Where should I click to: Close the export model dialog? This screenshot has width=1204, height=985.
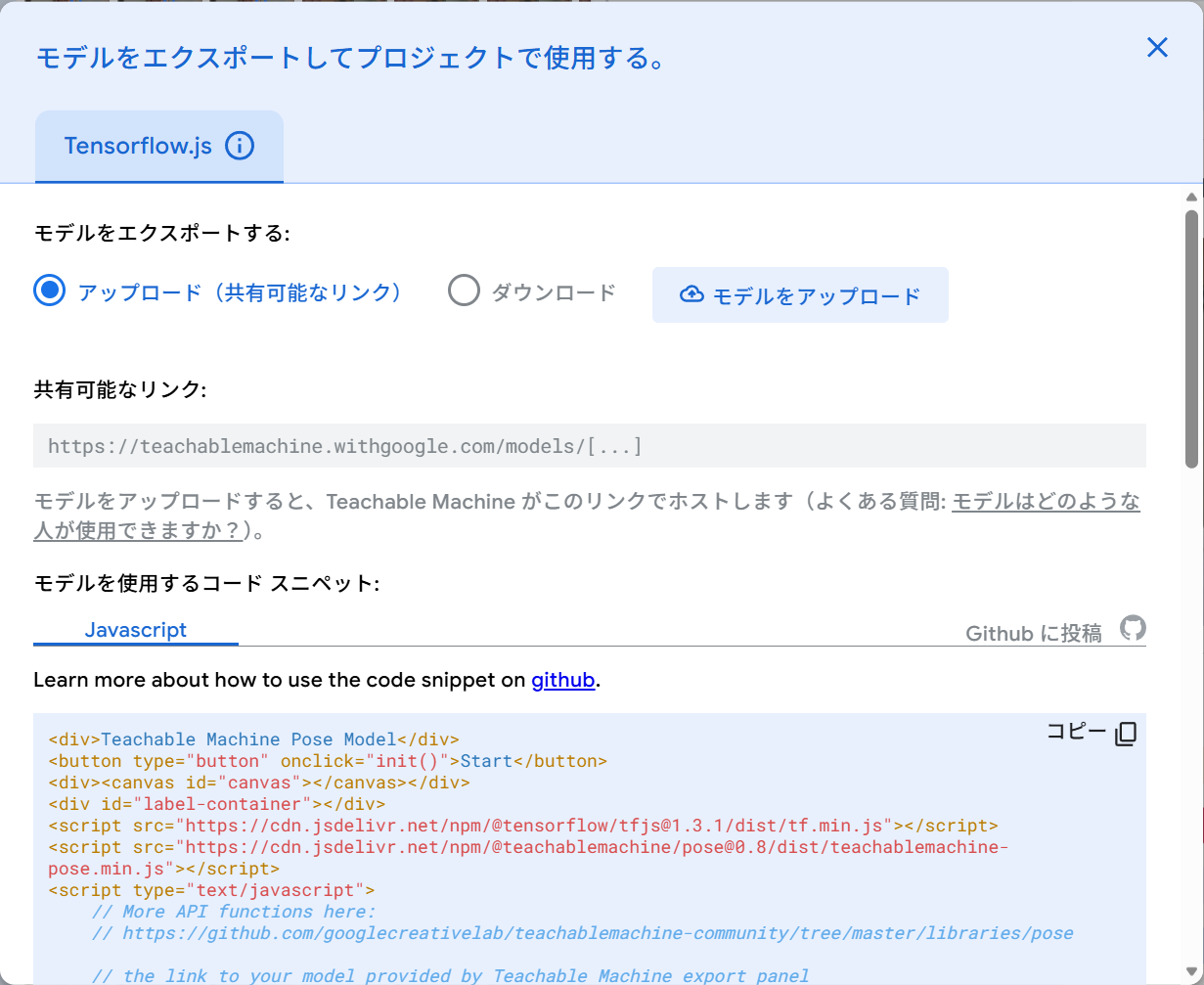point(1157,47)
